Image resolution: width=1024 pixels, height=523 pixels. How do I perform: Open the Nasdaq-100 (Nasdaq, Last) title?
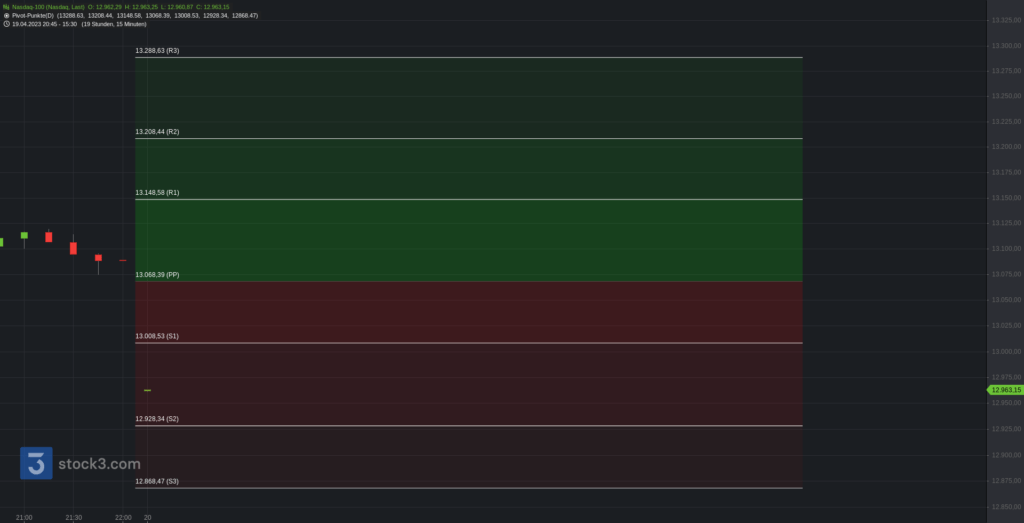[x=48, y=7]
